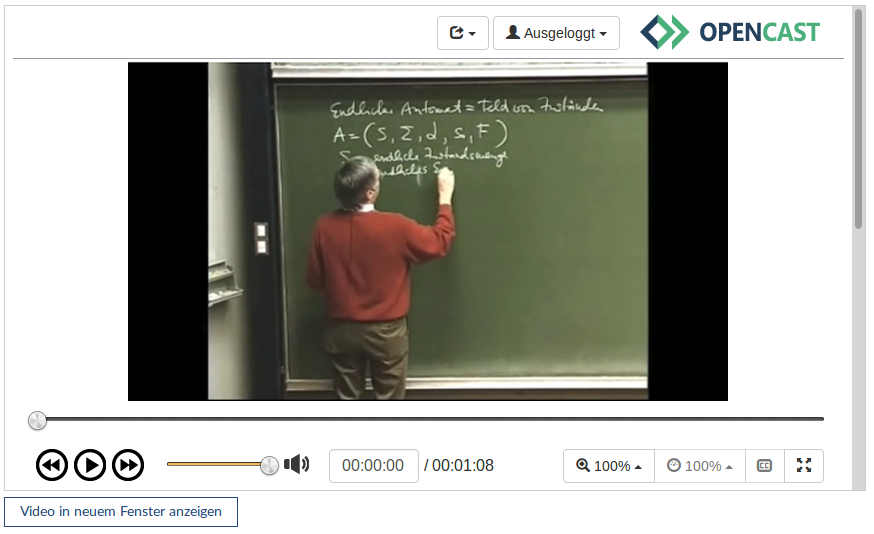Toggle closed captions button
874x534 pixels.
click(764, 466)
